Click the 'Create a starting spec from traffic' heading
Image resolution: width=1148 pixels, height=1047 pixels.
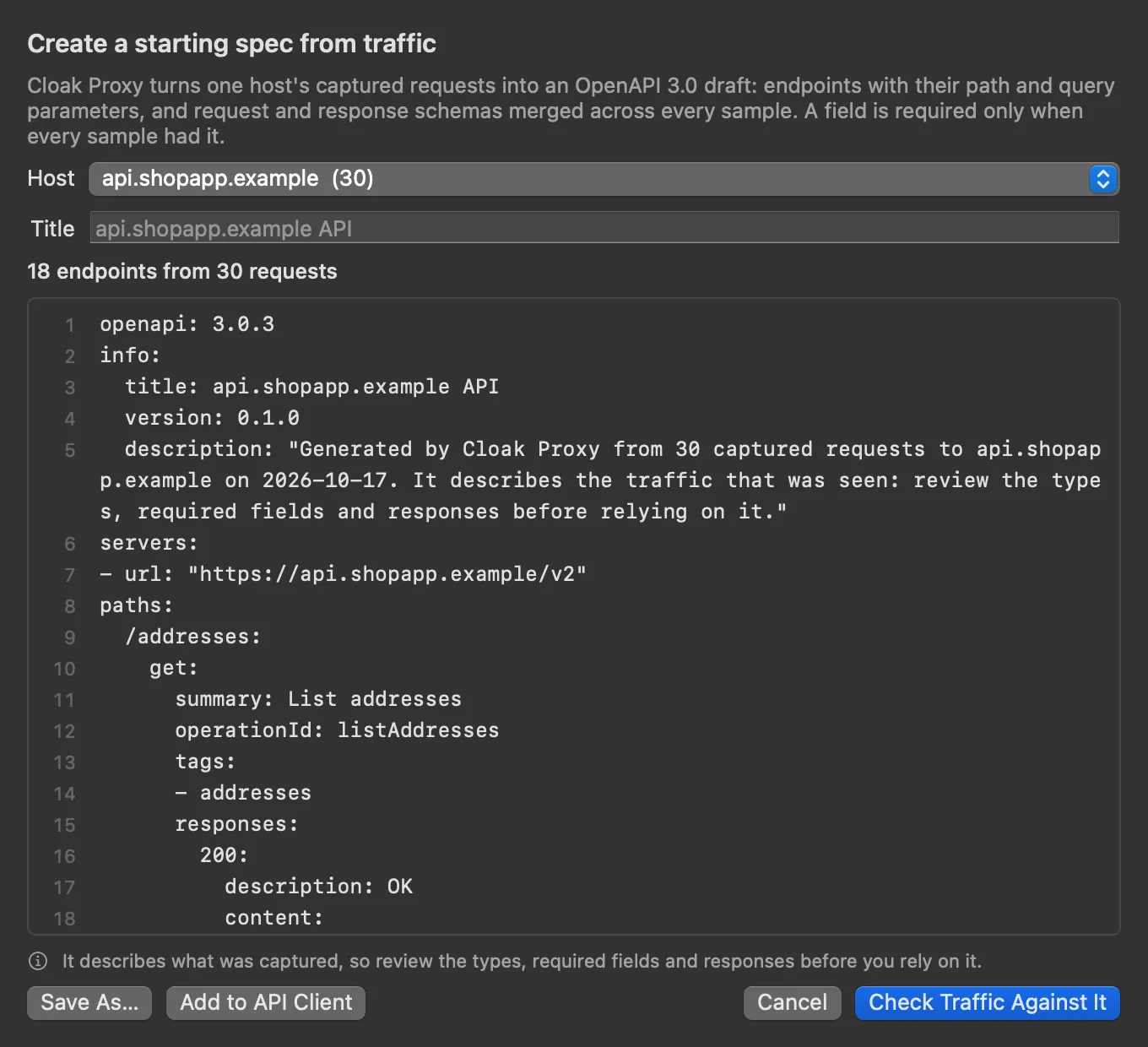click(232, 44)
